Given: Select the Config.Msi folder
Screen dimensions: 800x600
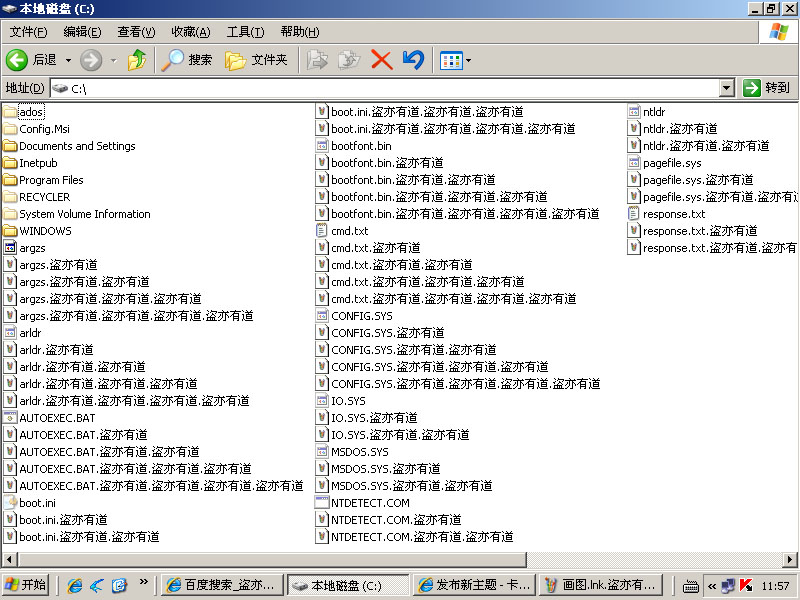Looking at the screenshot, I should point(37,129).
